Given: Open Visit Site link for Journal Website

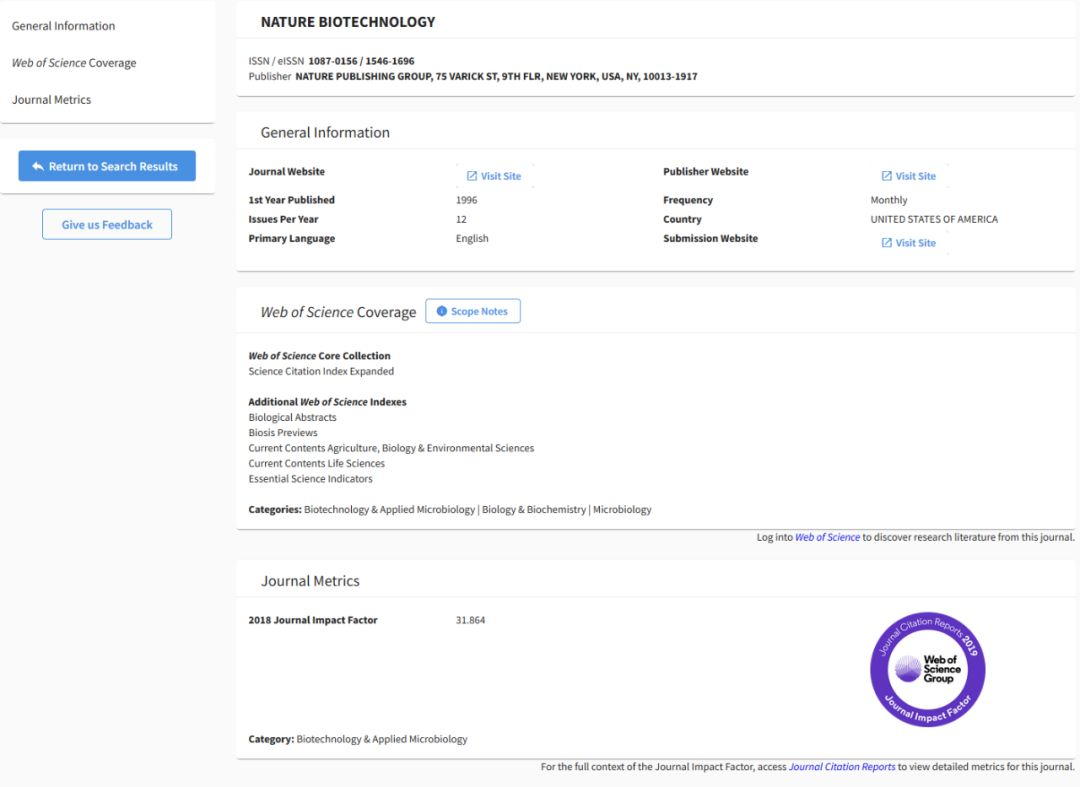Looking at the screenshot, I should 494,176.
